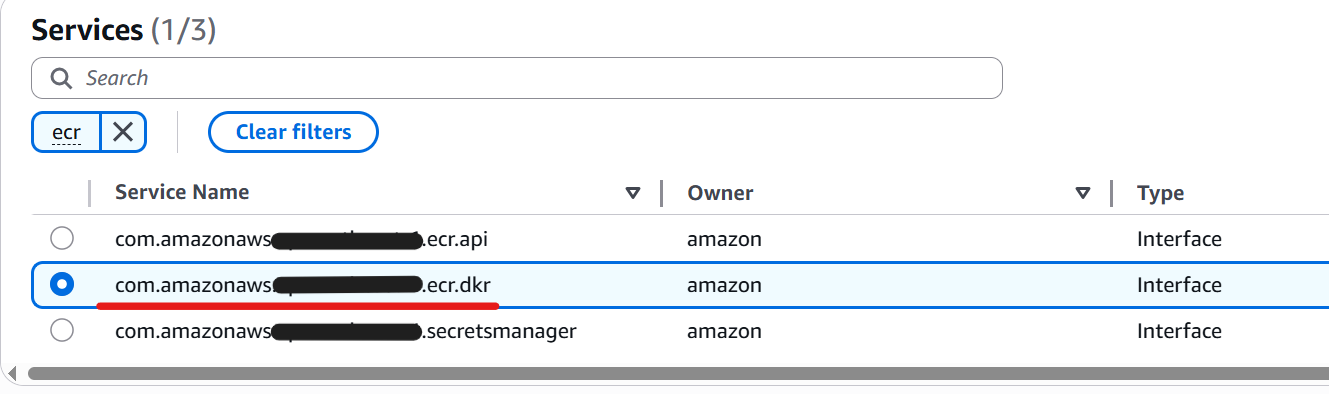Screen dimensions: 1329x394
Task: Click the Clear filters button
Action: point(293,132)
